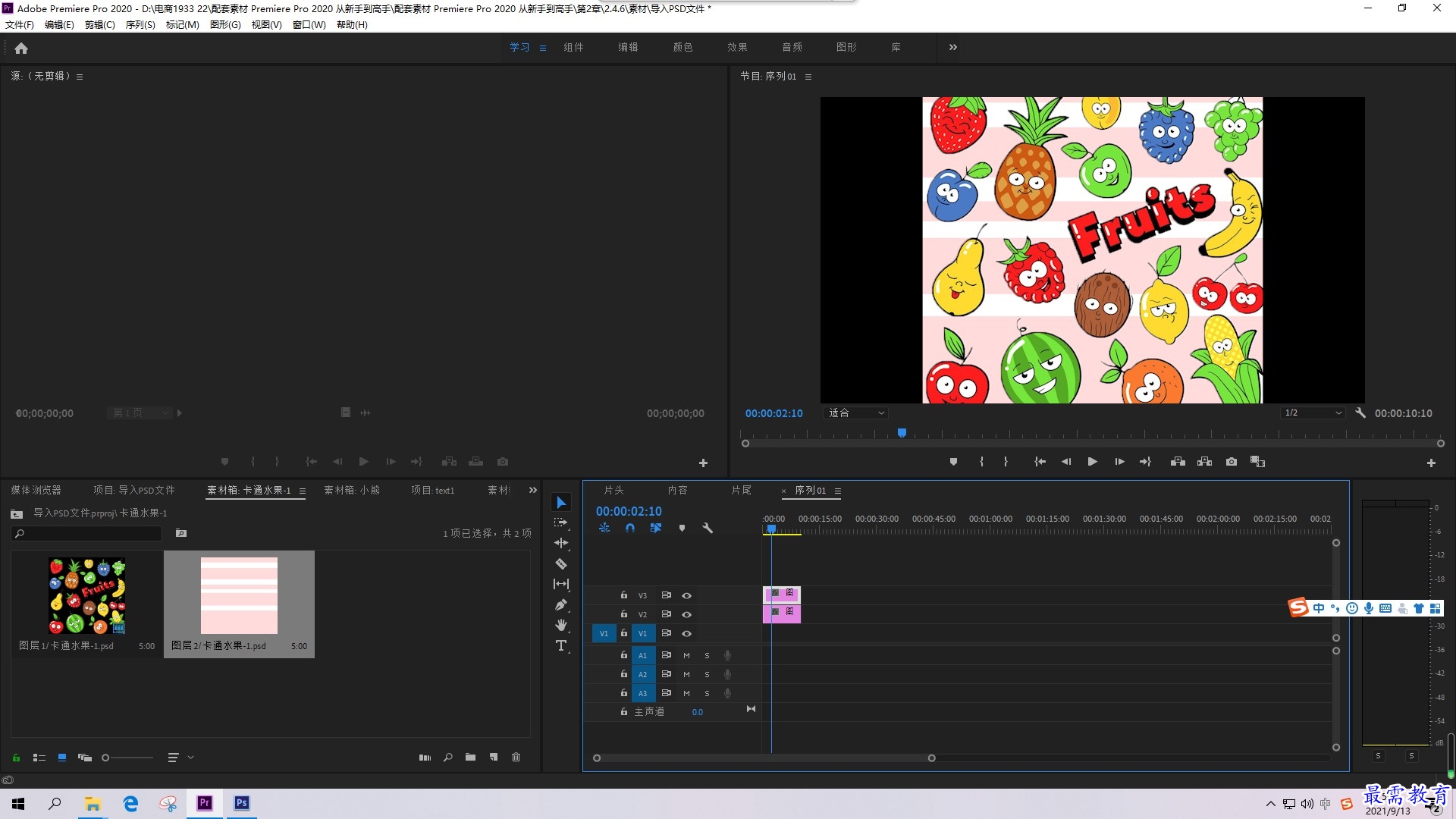Screen dimensions: 1456x819
Task: Open the 文件(F) menu
Action: pyautogui.click(x=20, y=25)
